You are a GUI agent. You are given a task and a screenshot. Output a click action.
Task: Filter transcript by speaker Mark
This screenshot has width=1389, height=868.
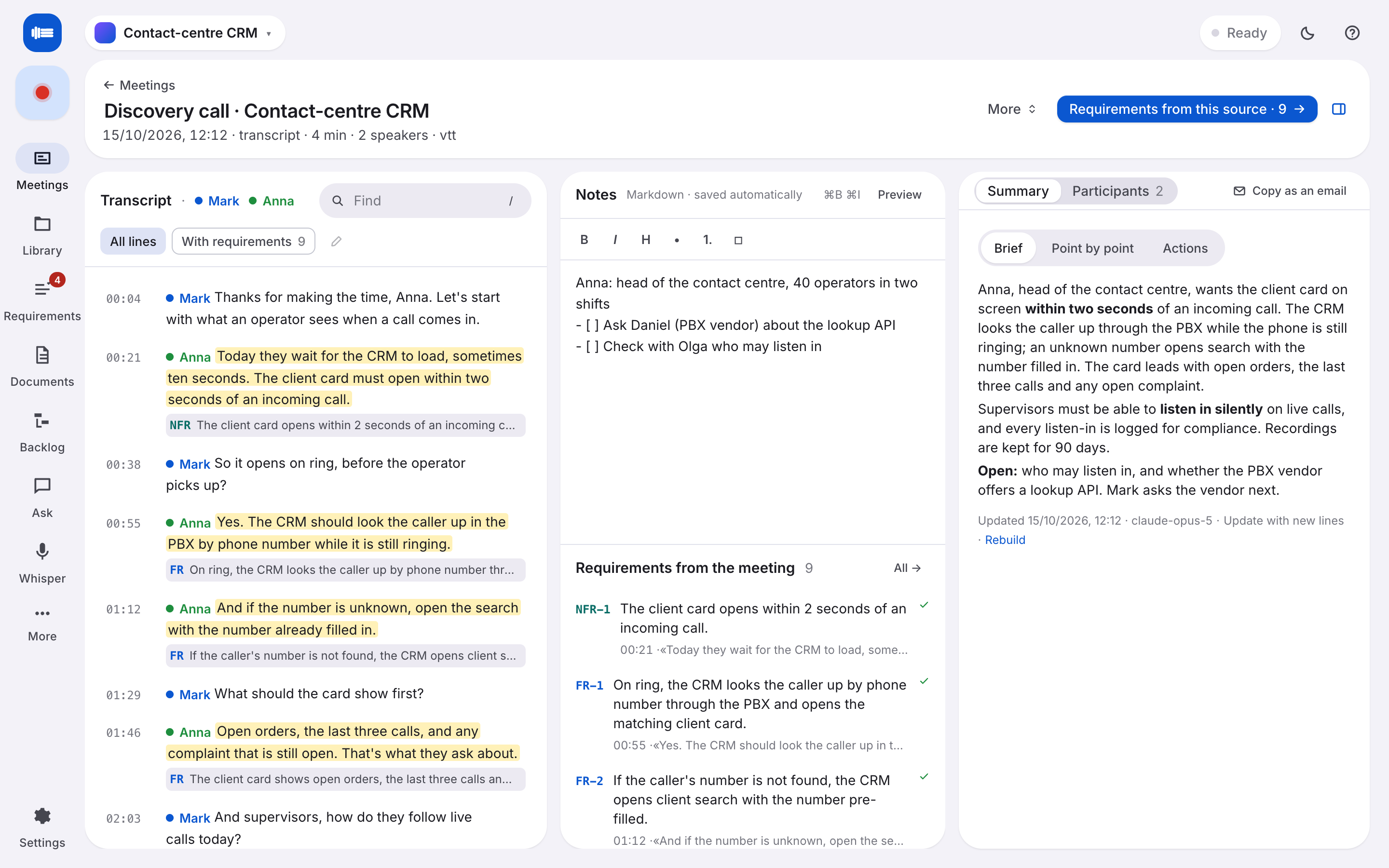pos(217,201)
